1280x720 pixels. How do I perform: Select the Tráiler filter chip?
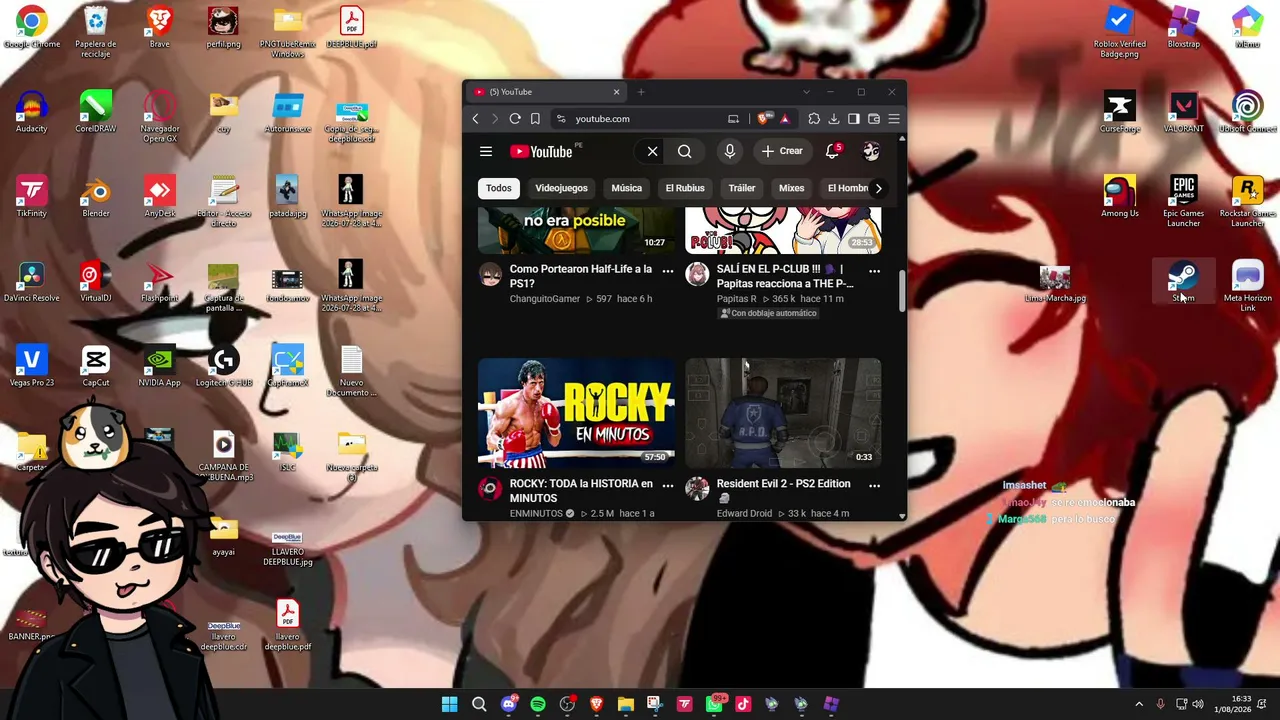coord(742,188)
